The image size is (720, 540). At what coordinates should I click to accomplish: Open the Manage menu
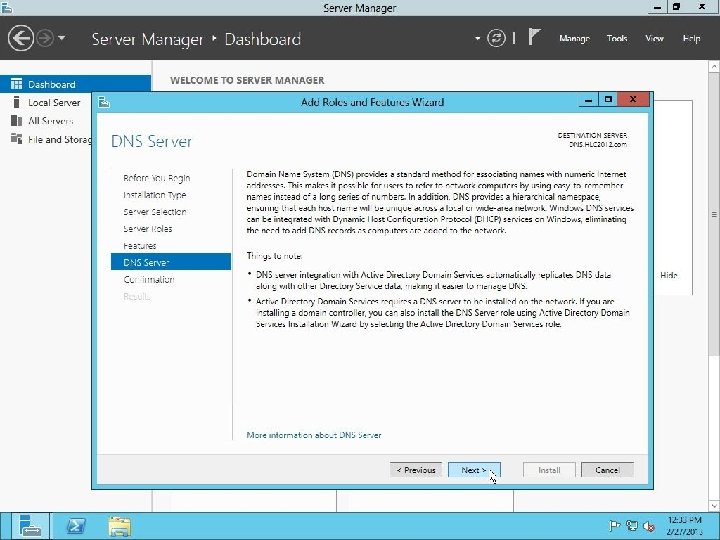pyautogui.click(x=574, y=39)
